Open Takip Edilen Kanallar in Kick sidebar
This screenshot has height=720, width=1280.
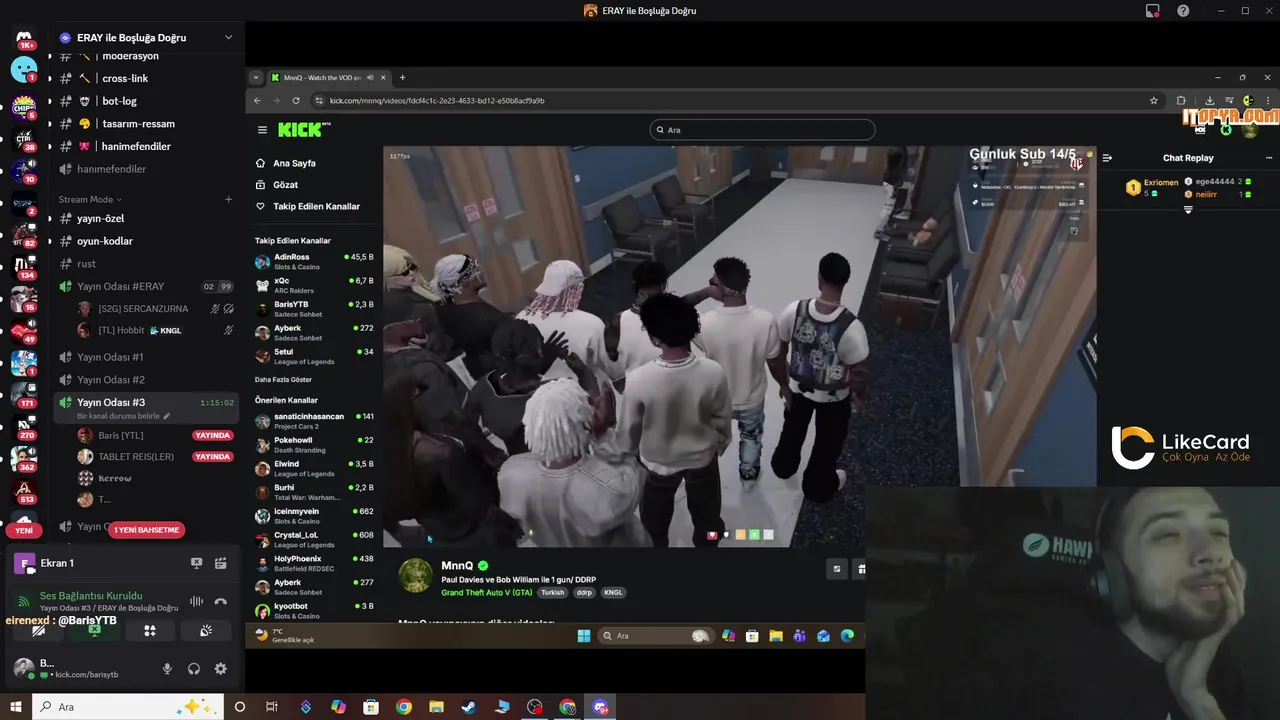[316, 206]
